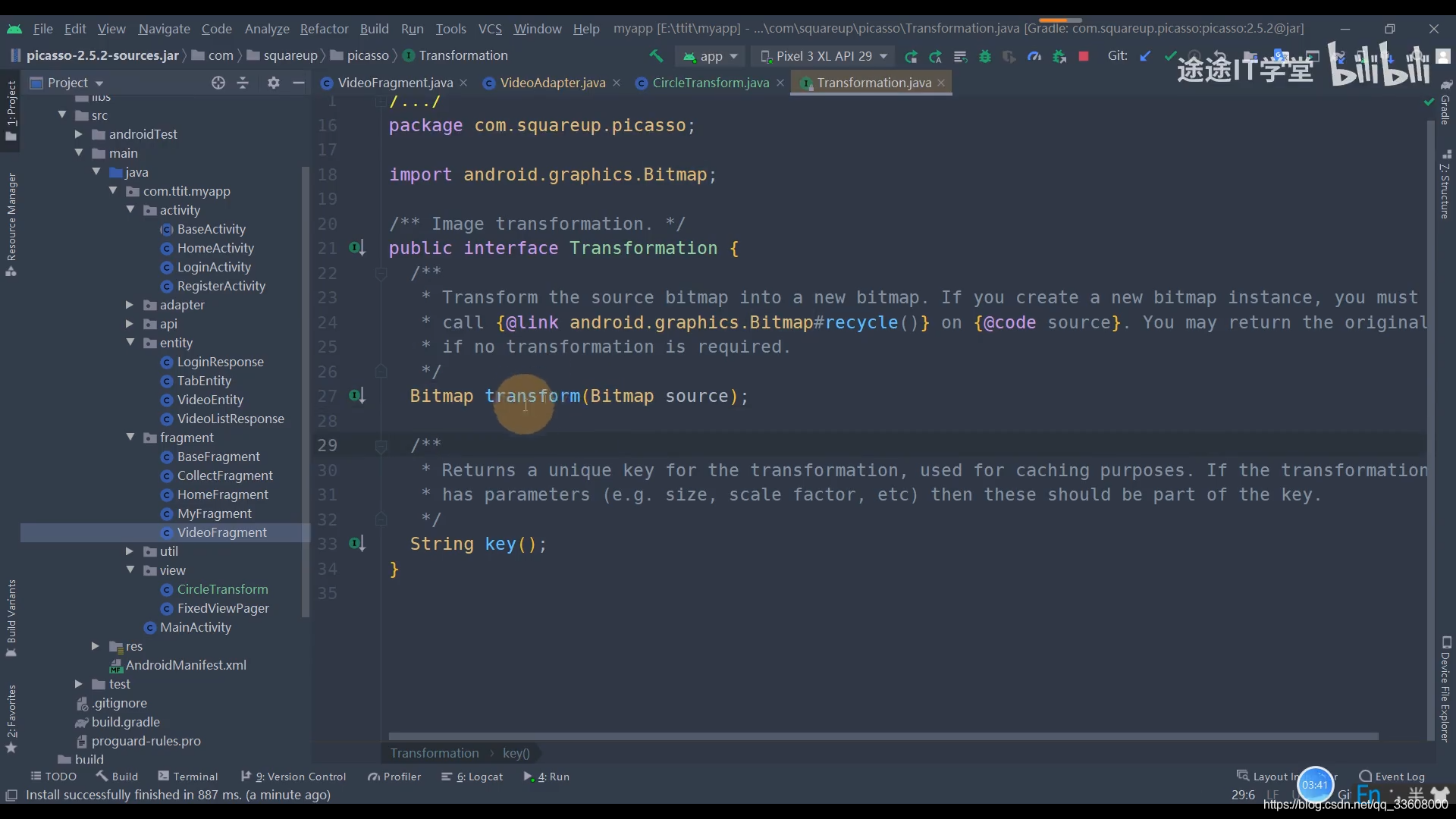The height and width of the screenshot is (819, 1456).
Task: Click the Profile app gauge icon
Action: pyautogui.click(x=1034, y=56)
